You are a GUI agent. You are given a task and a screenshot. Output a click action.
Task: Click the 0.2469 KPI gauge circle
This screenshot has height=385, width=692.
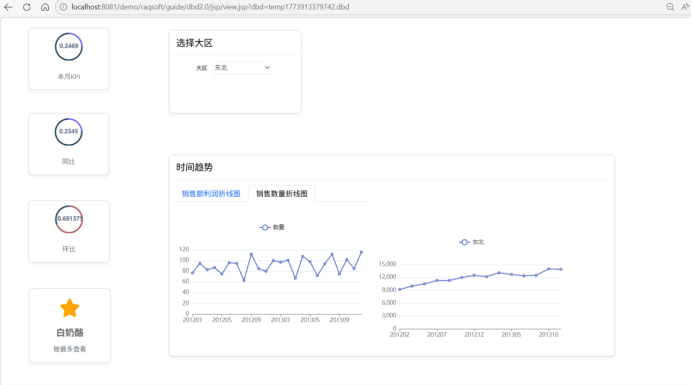[x=69, y=46]
